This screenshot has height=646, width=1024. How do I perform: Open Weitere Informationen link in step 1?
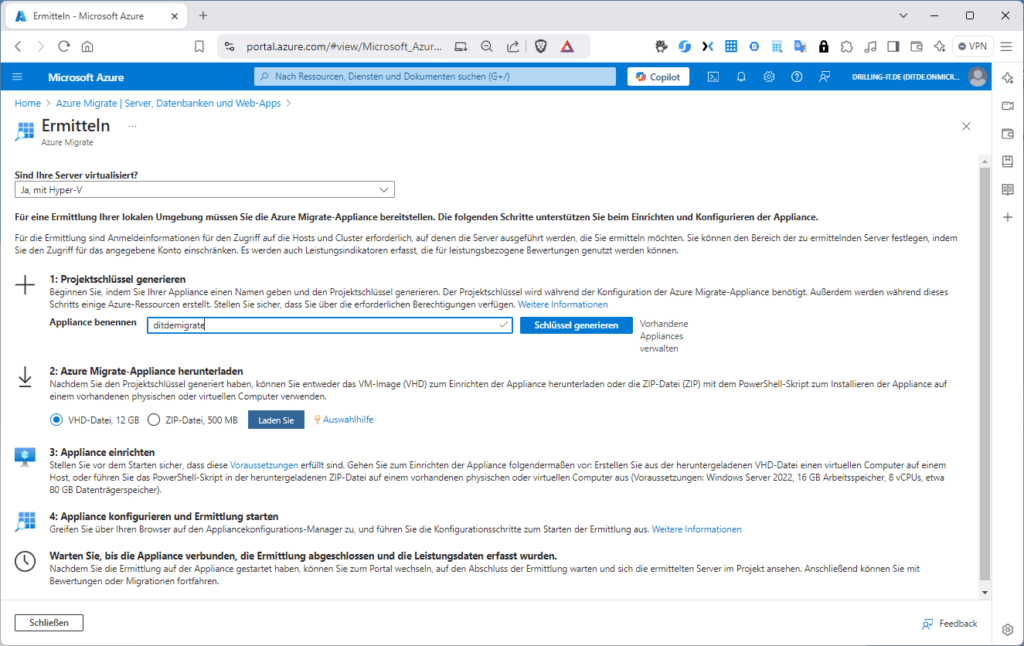(x=563, y=304)
